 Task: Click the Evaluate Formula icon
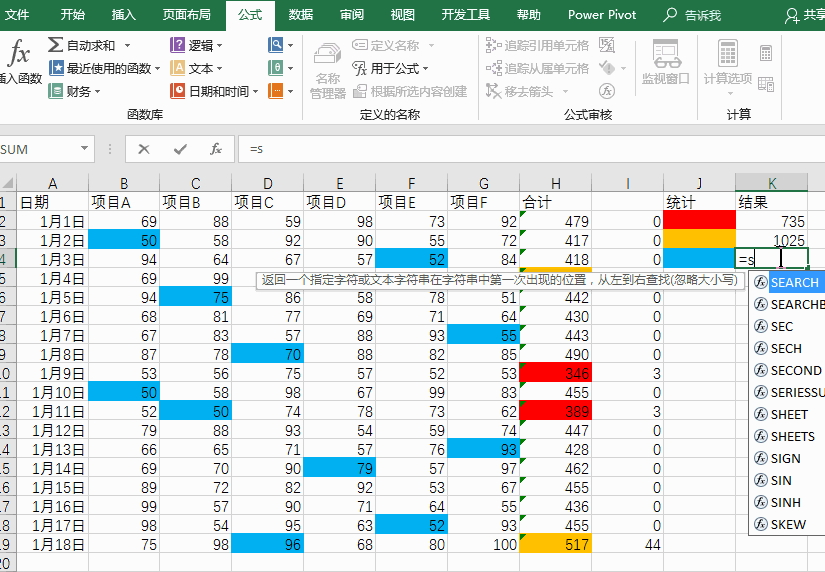coord(607,91)
